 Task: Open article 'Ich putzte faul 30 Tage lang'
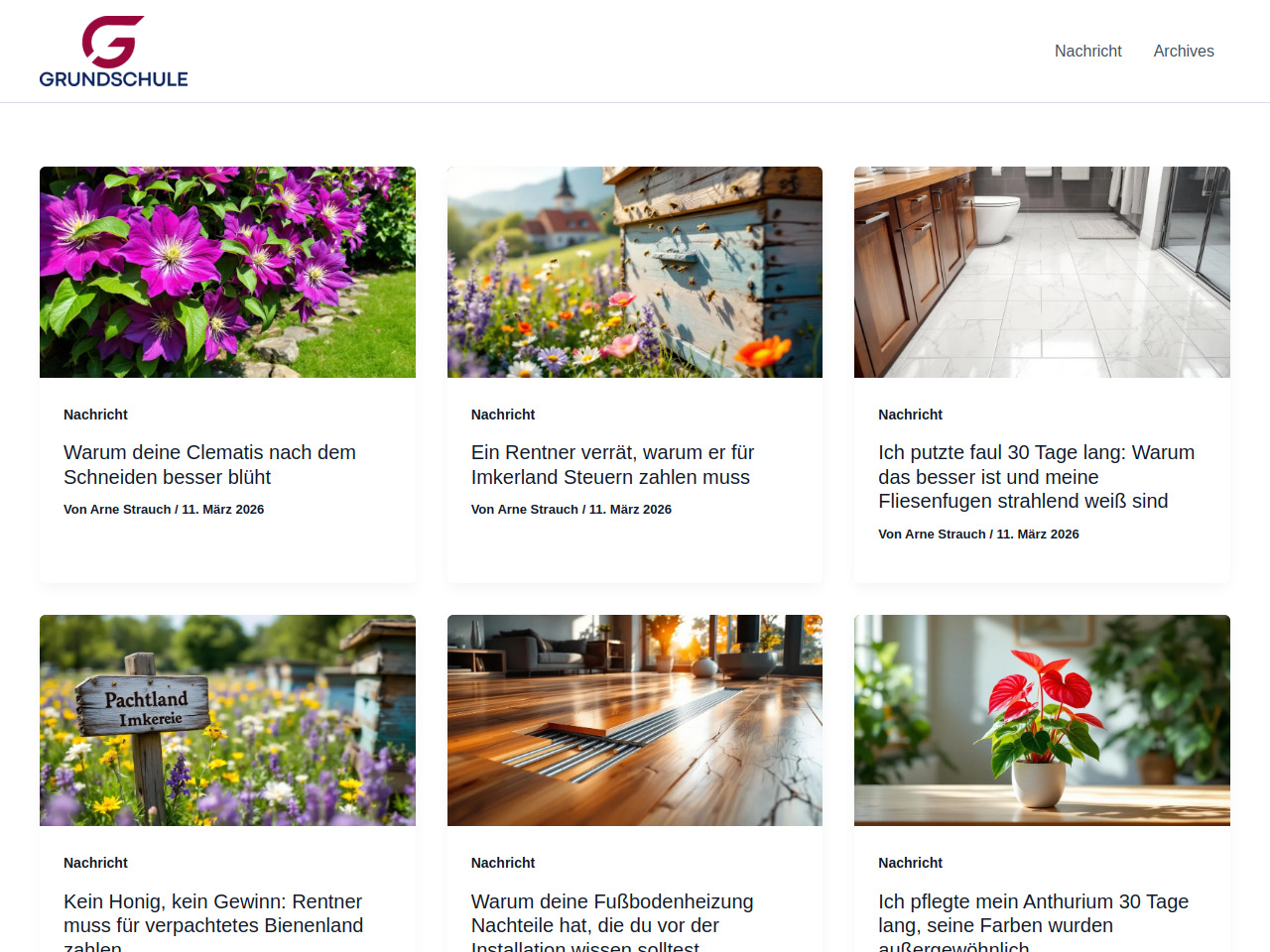[x=1036, y=476]
